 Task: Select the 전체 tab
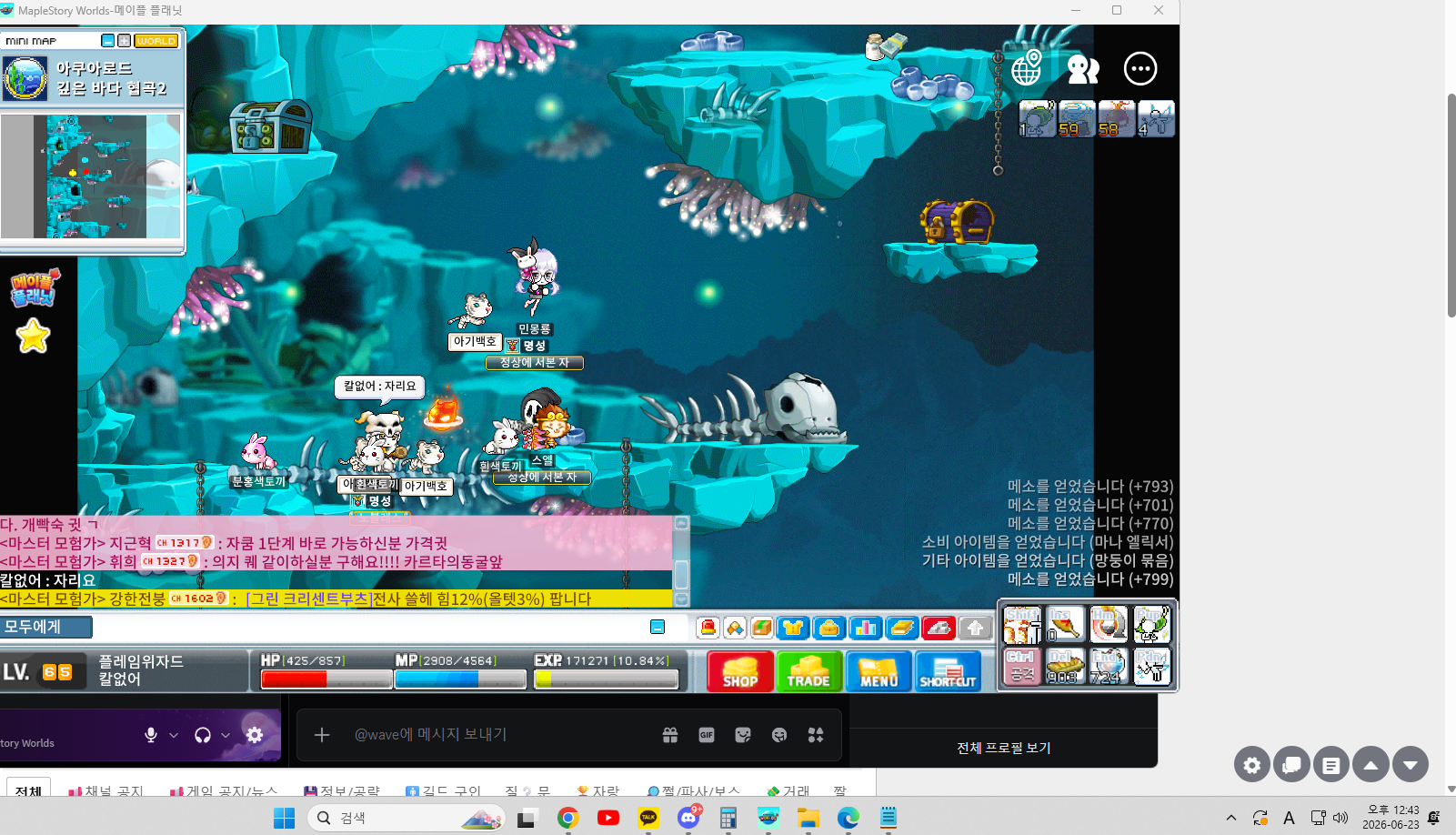(28, 790)
